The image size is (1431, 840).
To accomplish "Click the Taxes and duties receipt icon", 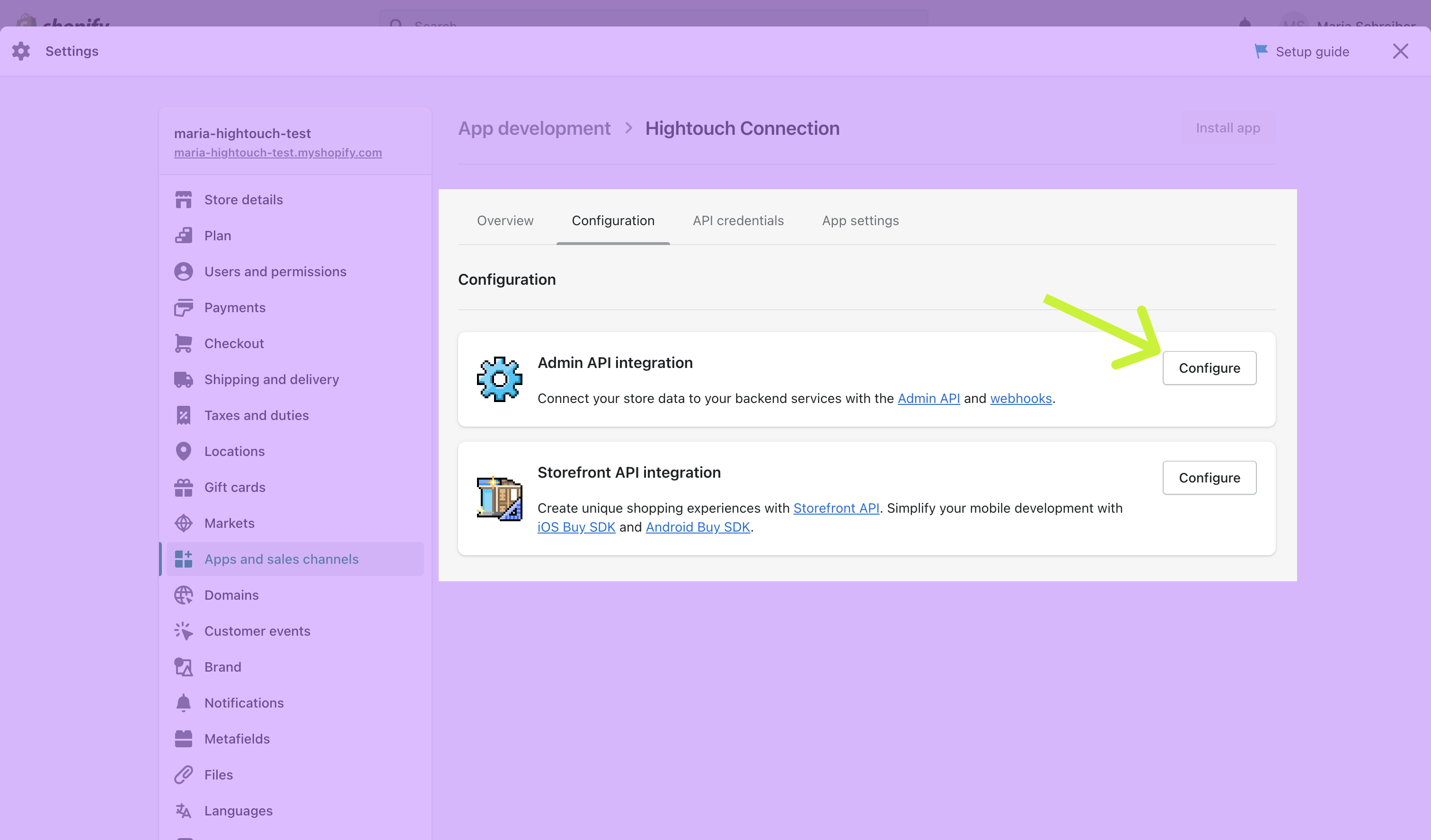I will click(184, 415).
